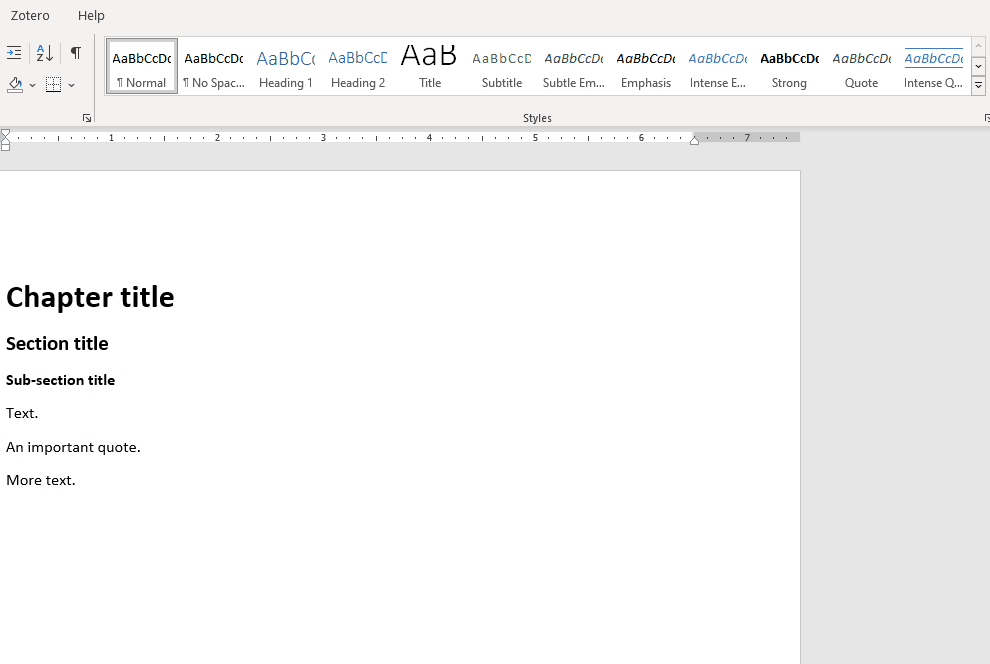The image size is (990, 664).
Task: Apply the Heading 2 style
Action: (358, 66)
